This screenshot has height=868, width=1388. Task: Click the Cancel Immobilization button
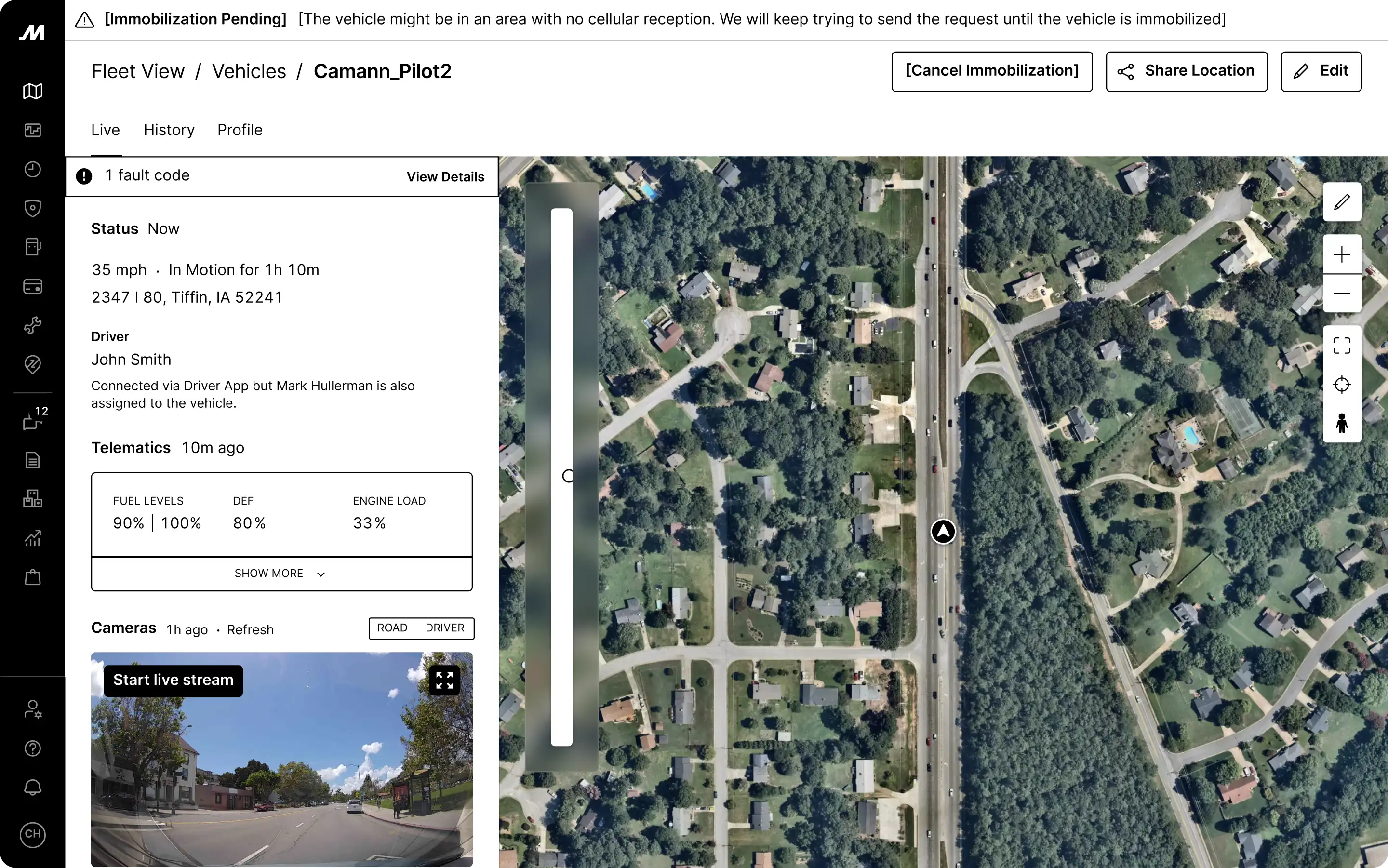[x=991, y=71]
